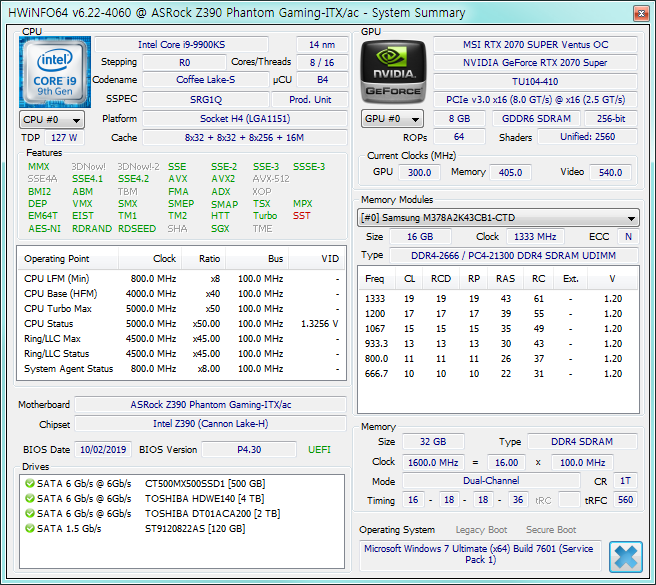Click the Socket H4 (LGA1151) platform field
This screenshot has height=585, width=656.
(x=245, y=119)
